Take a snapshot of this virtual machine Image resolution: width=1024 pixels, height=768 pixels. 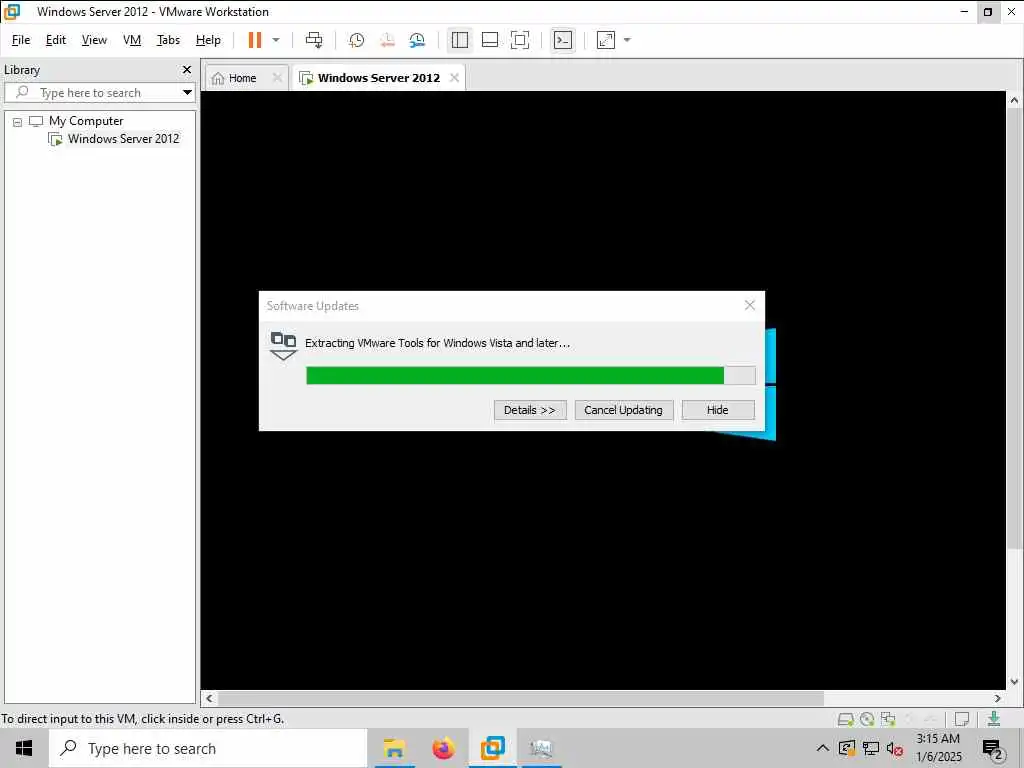[356, 40]
